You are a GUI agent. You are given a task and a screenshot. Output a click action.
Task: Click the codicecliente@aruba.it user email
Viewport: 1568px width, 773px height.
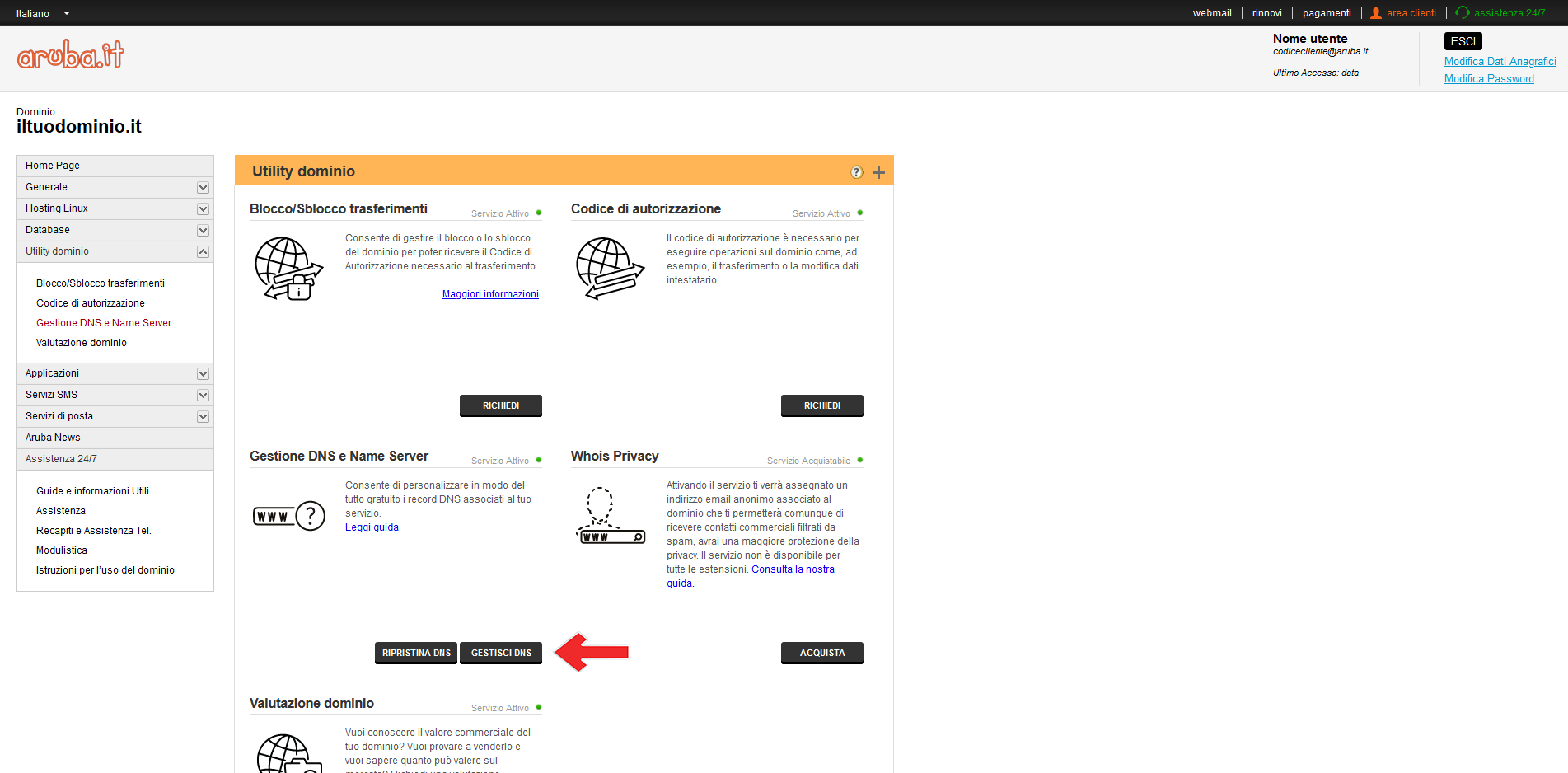(1320, 51)
